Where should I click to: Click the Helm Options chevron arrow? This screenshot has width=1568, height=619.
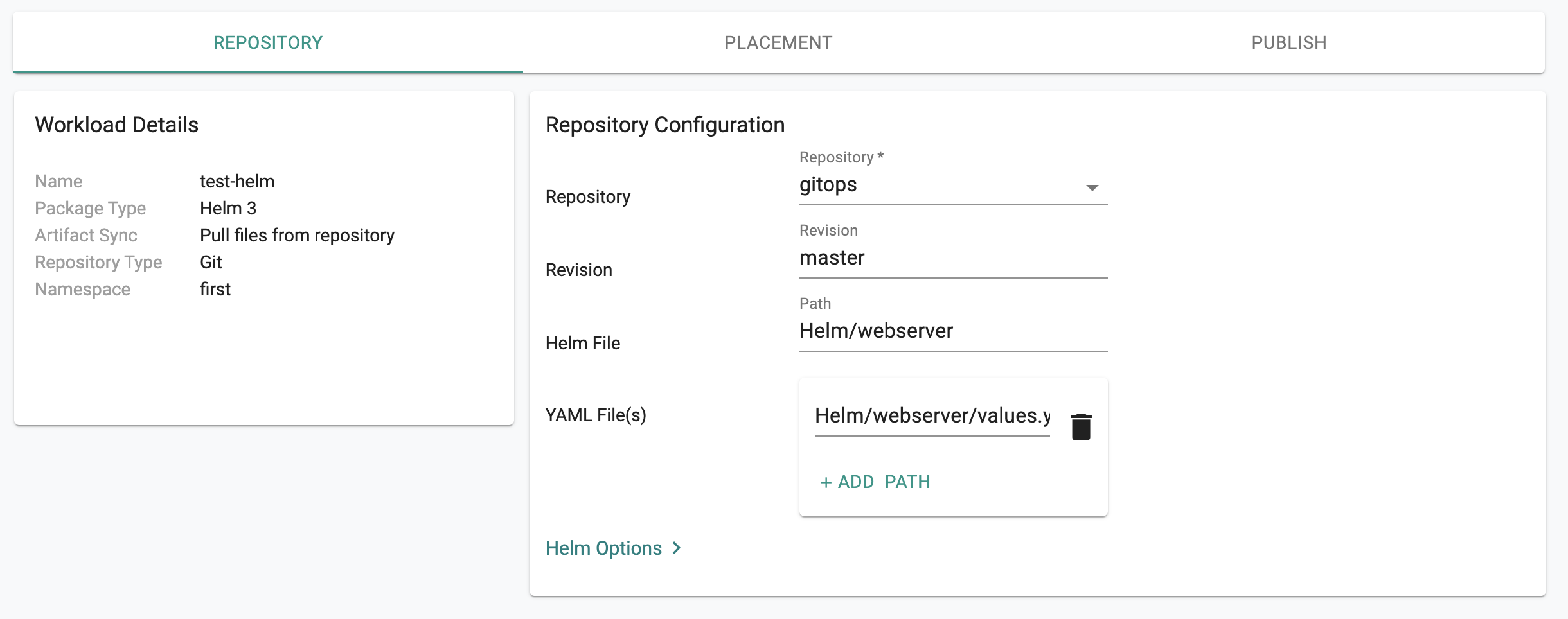(x=676, y=548)
